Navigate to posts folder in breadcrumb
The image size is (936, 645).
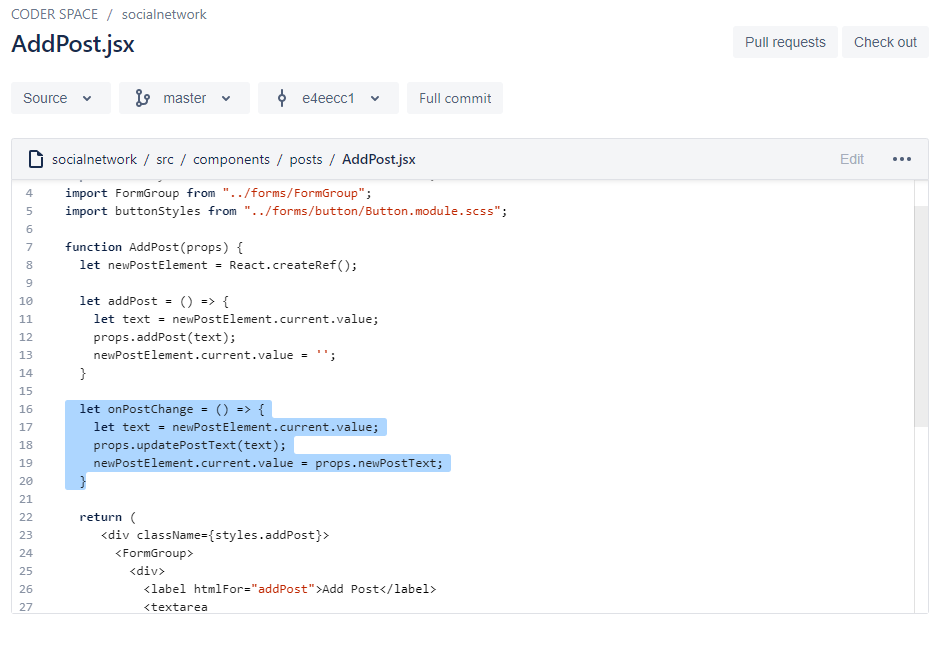tap(306, 159)
